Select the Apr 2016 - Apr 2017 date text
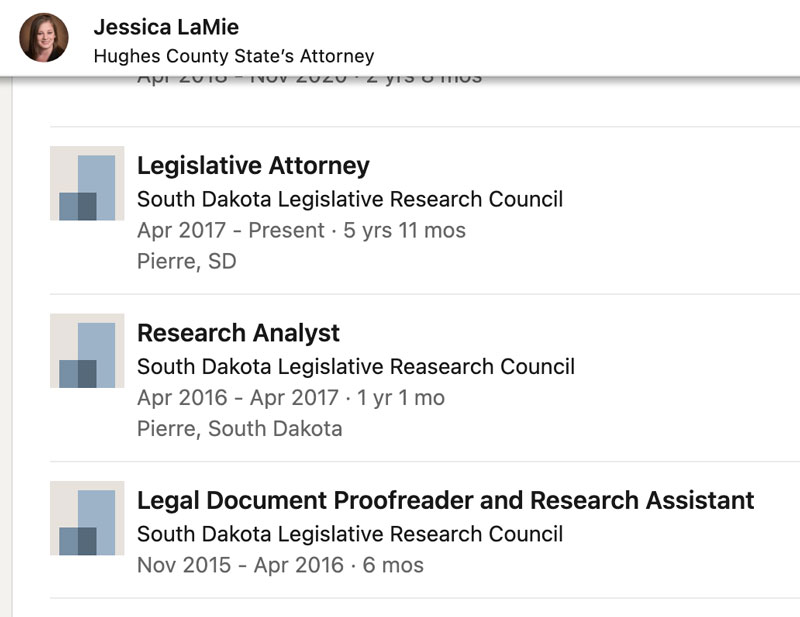The image size is (800, 617). [238, 398]
